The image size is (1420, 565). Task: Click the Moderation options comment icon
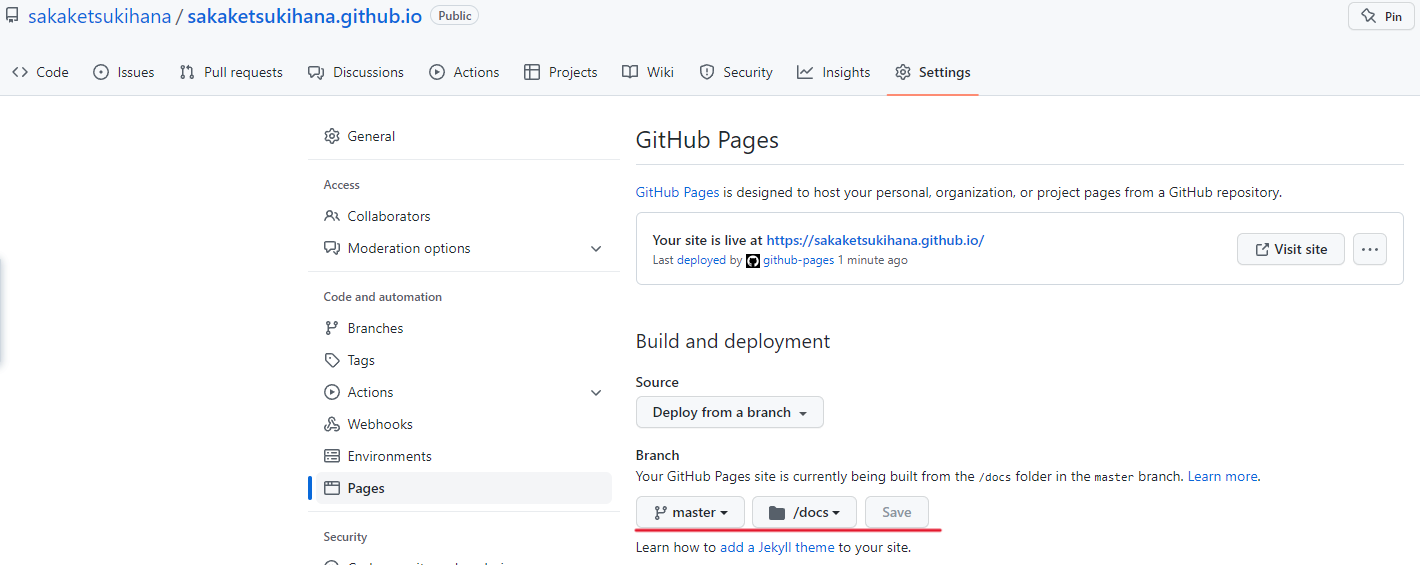(x=332, y=248)
